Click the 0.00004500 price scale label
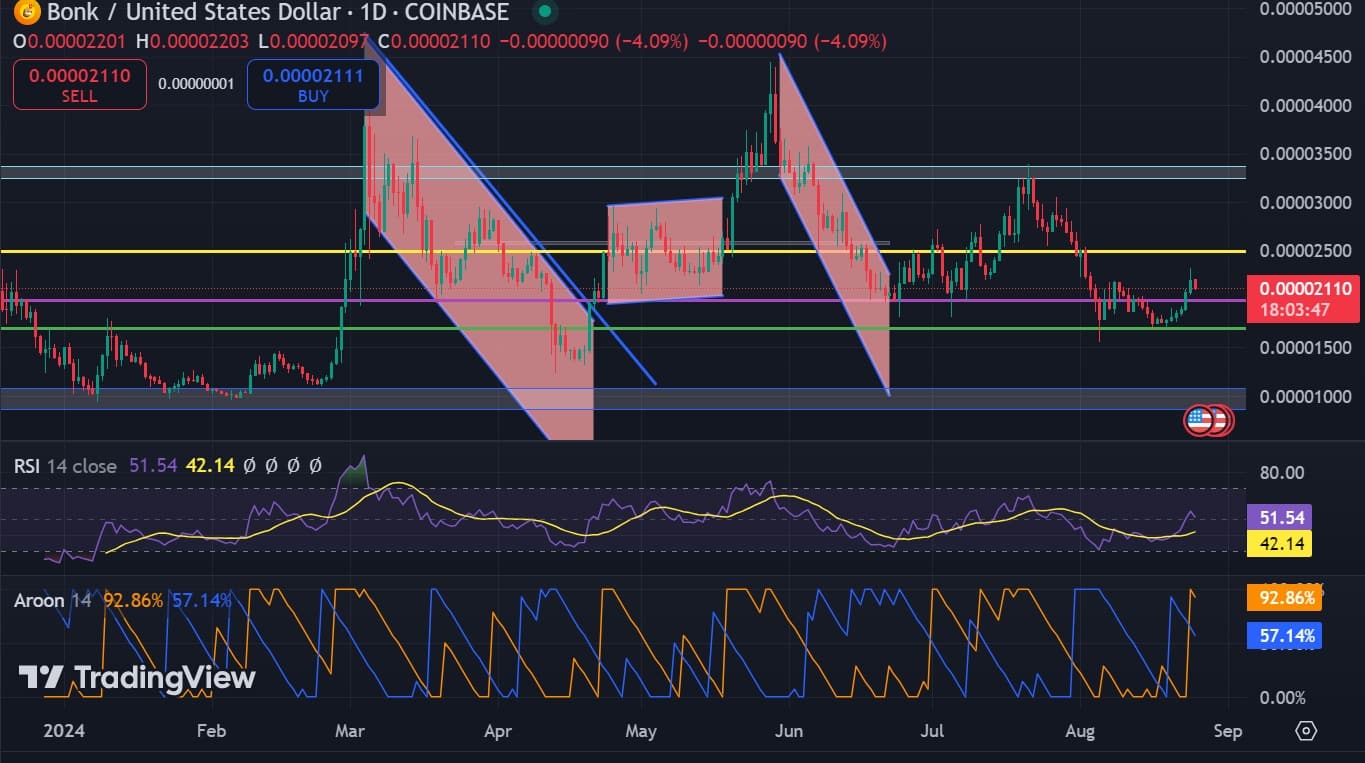This screenshot has height=763, width=1365. [x=1305, y=57]
